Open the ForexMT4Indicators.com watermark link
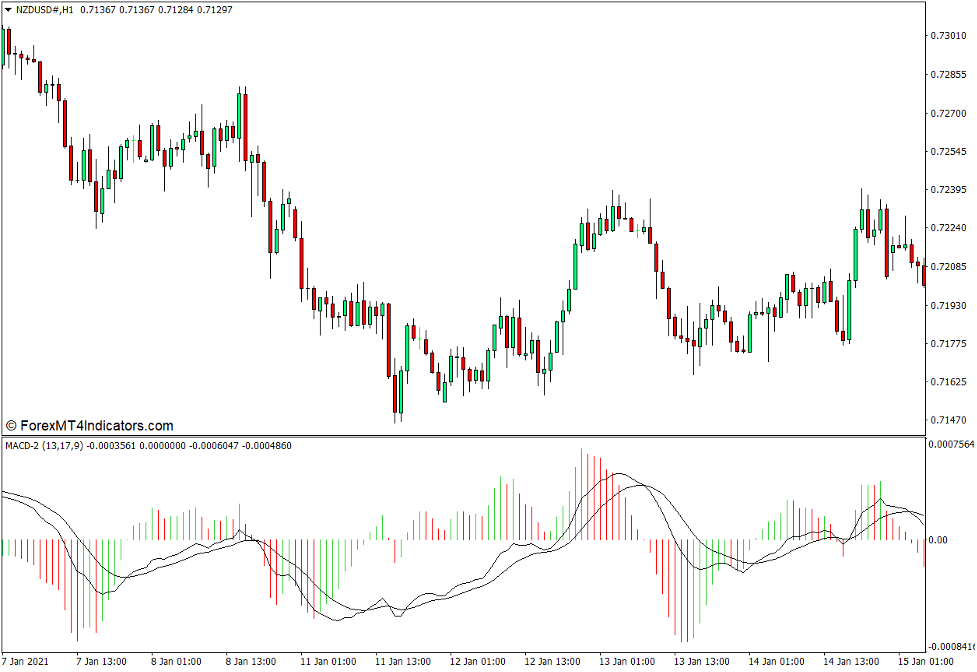The height and width of the screenshot is (672, 977). 90,424
